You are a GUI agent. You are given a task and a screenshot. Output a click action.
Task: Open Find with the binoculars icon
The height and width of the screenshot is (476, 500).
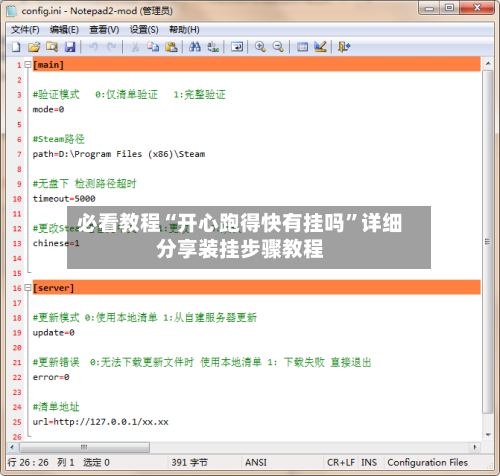click(195, 47)
